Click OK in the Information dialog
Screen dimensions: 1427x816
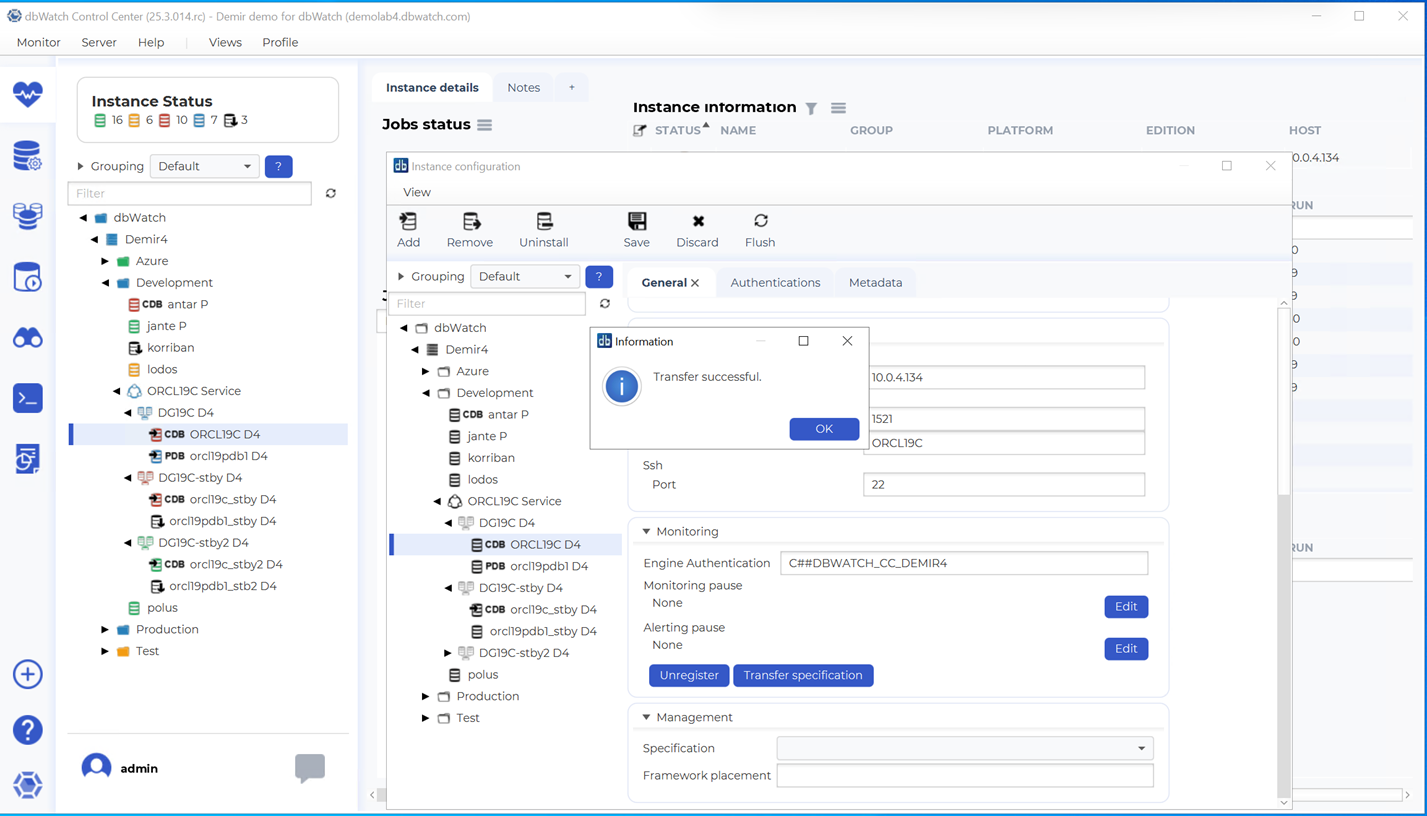(824, 429)
